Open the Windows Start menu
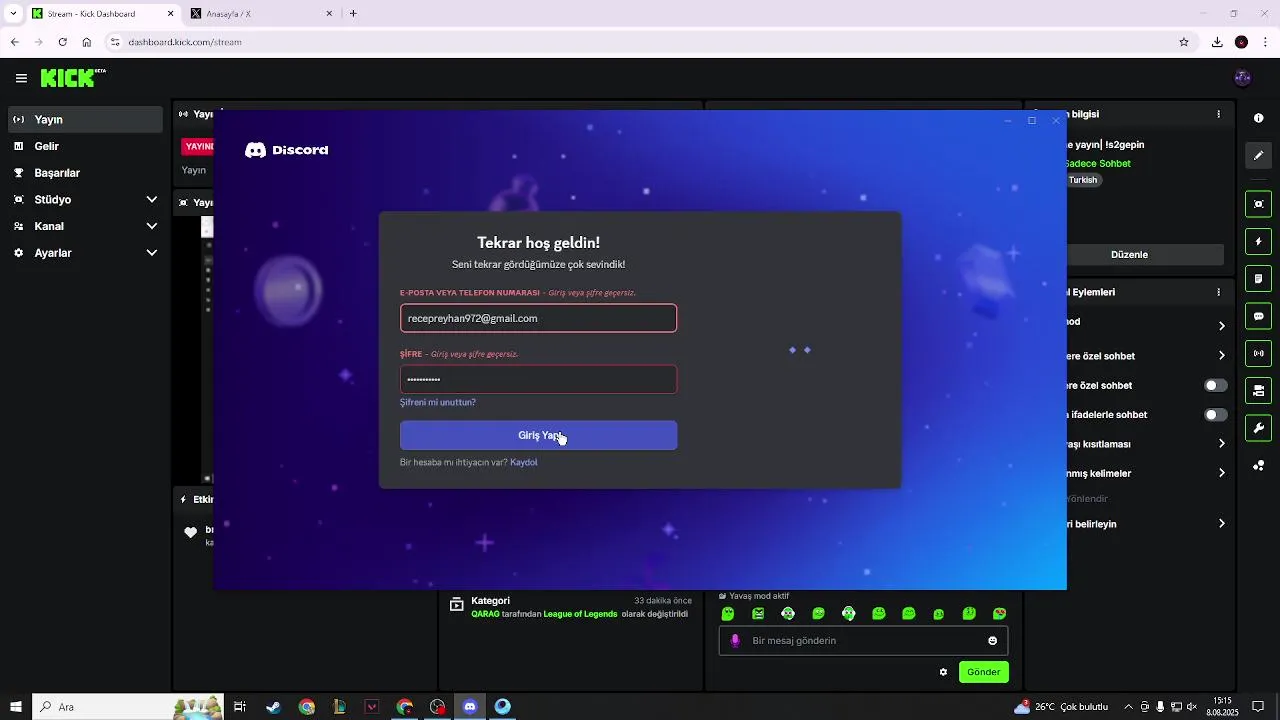The image size is (1280, 720). [16, 707]
